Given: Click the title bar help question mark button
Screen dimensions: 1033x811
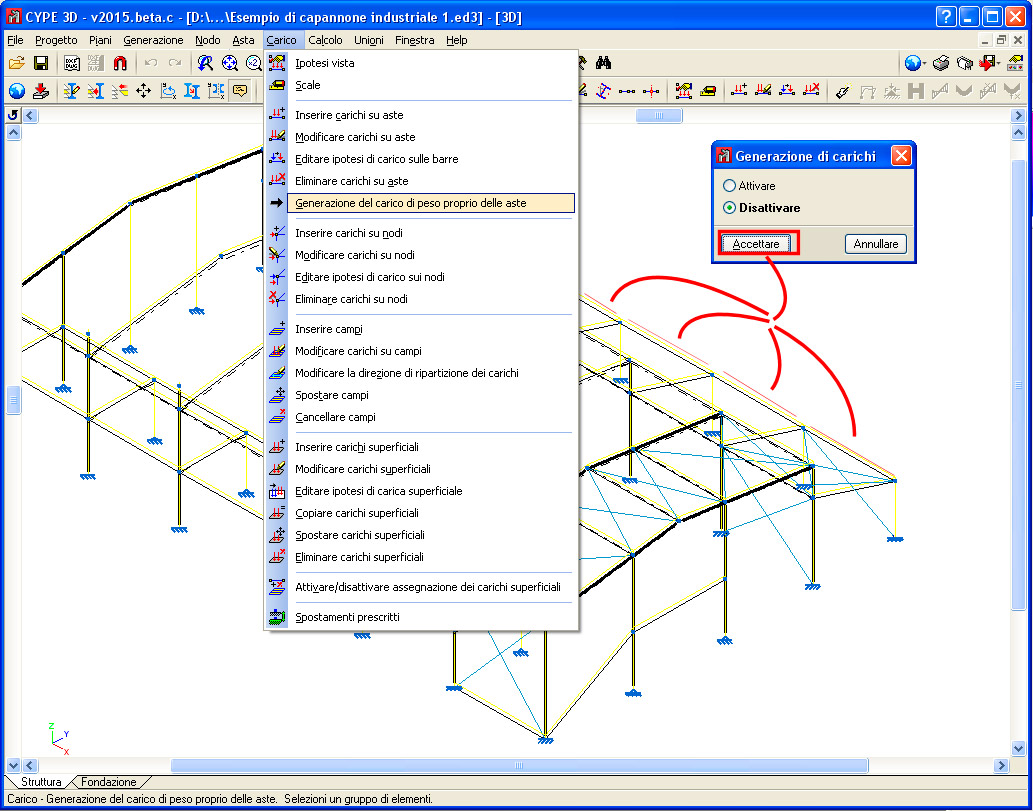Looking at the screenshot, I should tap(946, 16).
